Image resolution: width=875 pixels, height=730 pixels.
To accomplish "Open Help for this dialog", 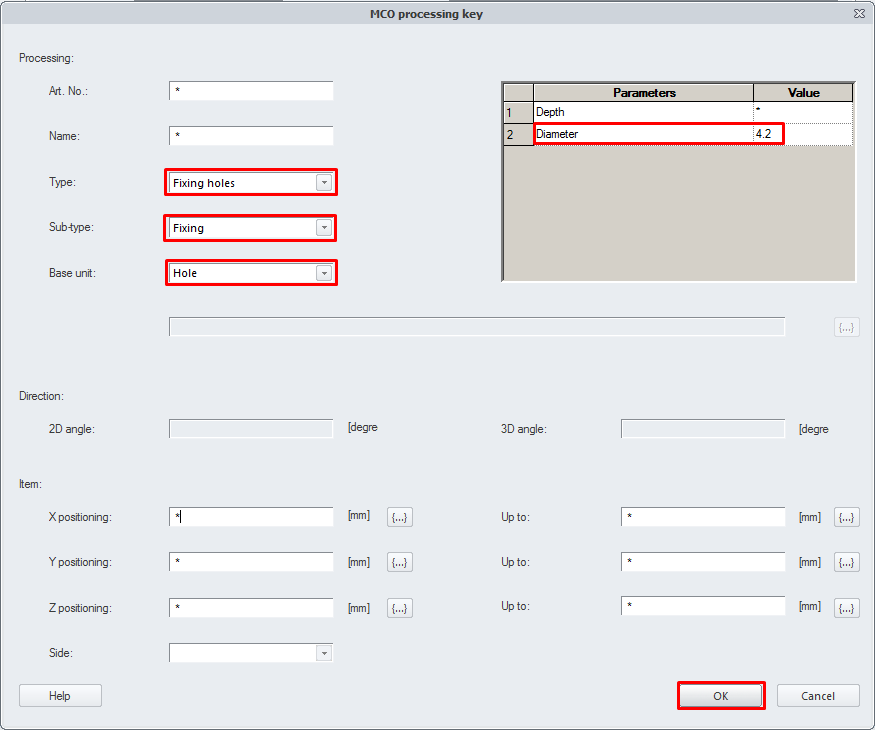I will (x=60, y=696).
